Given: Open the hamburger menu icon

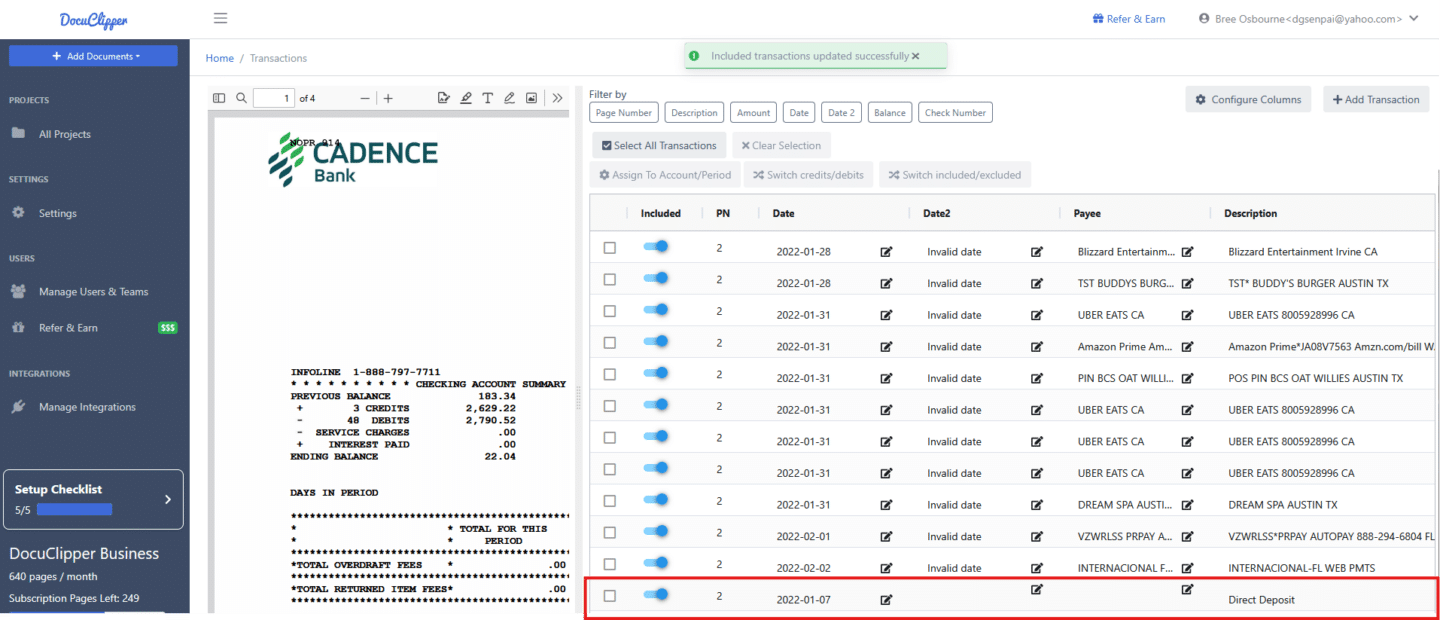Looking at the screenshot, I should click(x=220, y=18).
